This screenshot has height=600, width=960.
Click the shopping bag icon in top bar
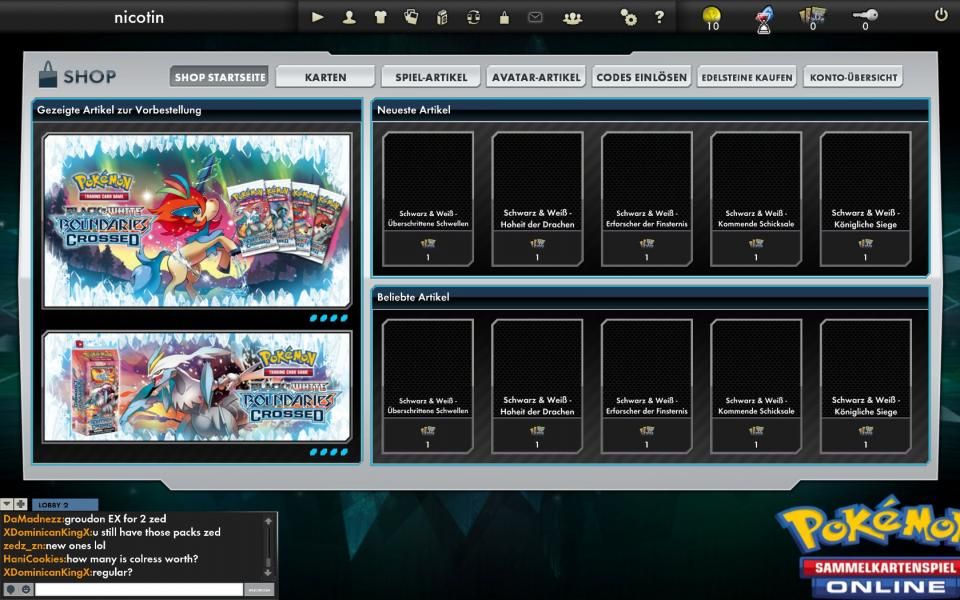504,17
